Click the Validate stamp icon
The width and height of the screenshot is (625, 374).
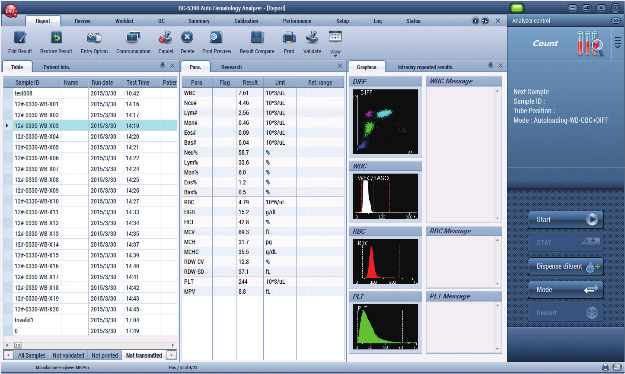312,38
